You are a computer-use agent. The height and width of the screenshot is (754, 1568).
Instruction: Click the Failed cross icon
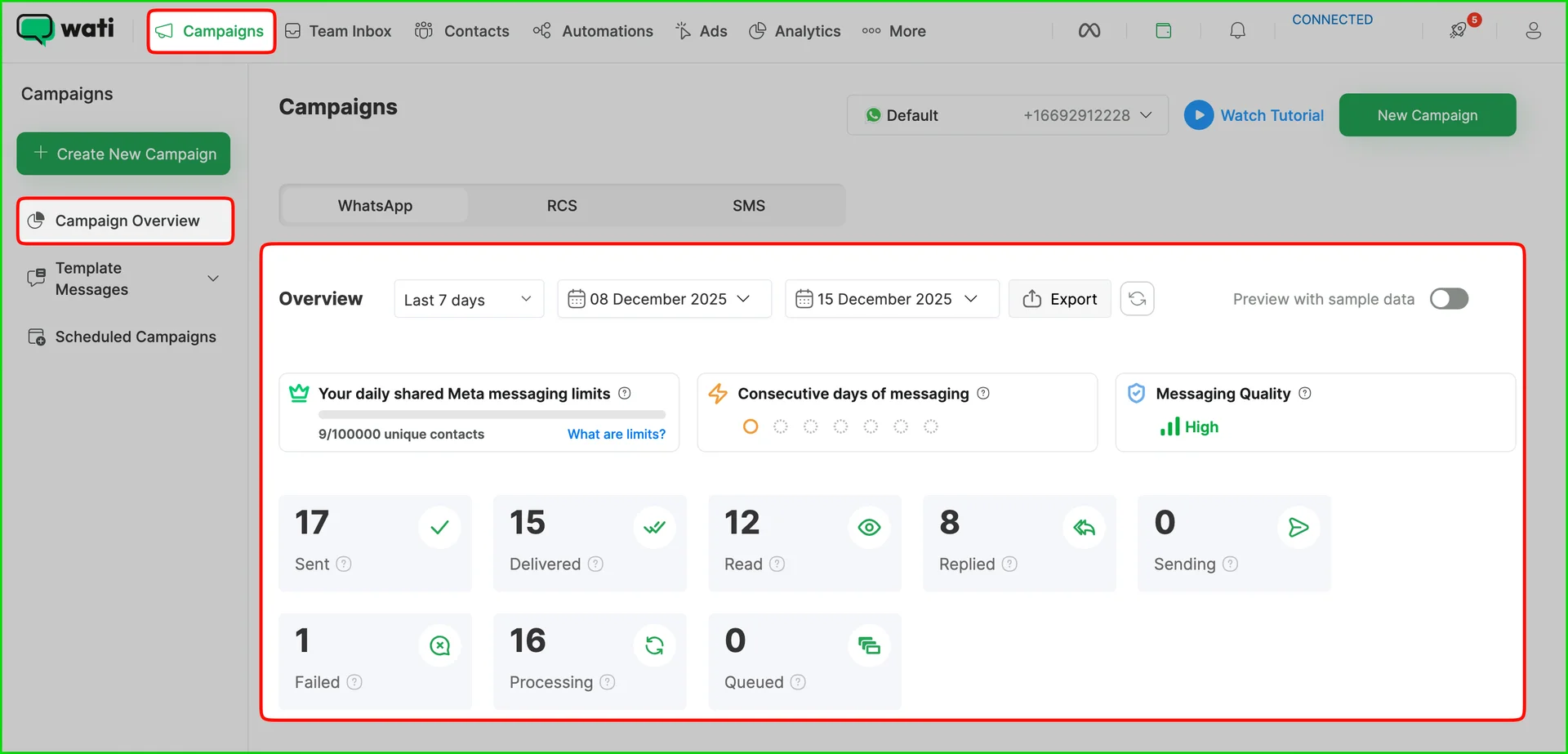(439, 645)
